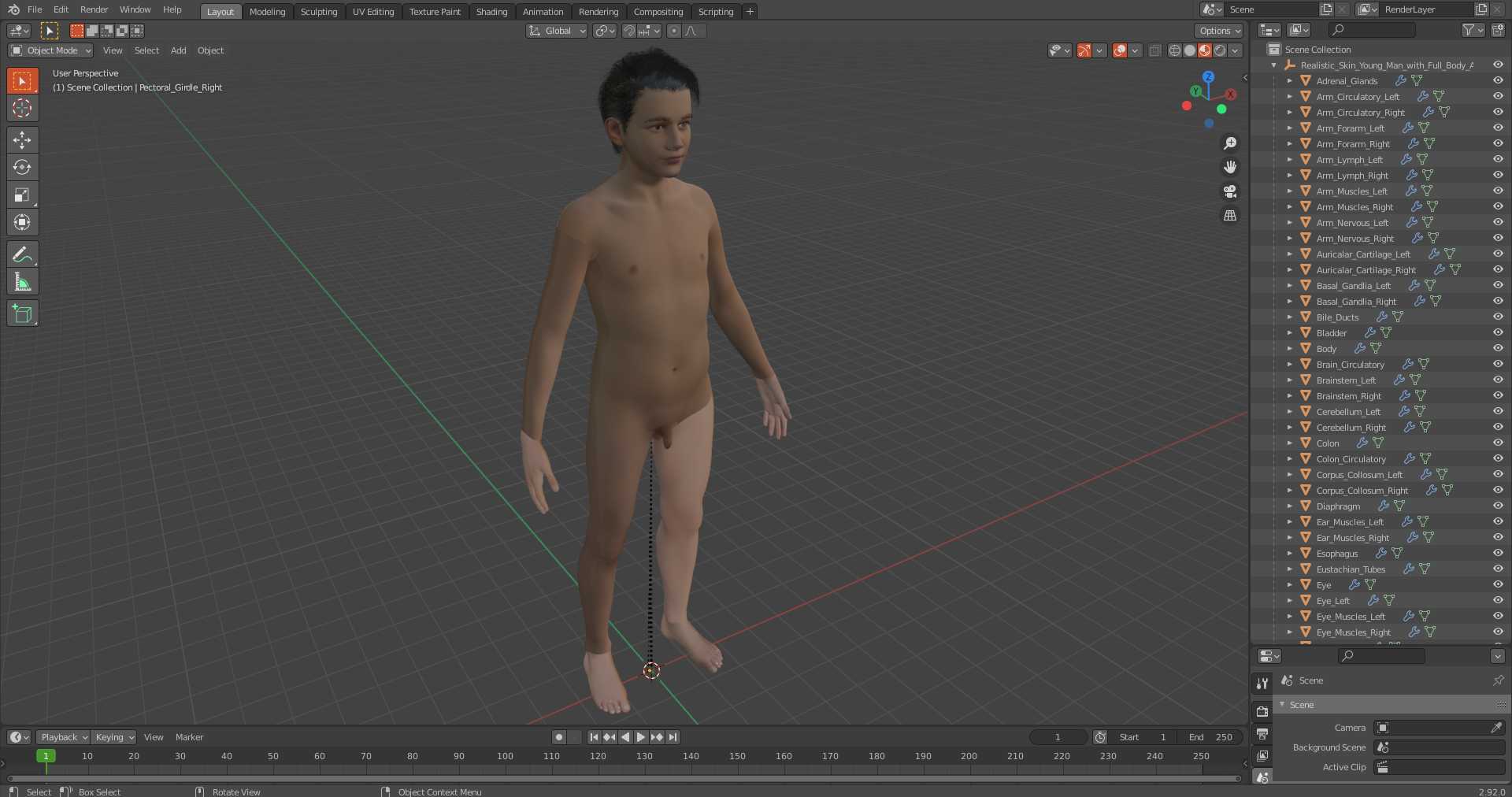Hide the Adrenal_Glands object
The image size is (1512, 797).
1498,80
